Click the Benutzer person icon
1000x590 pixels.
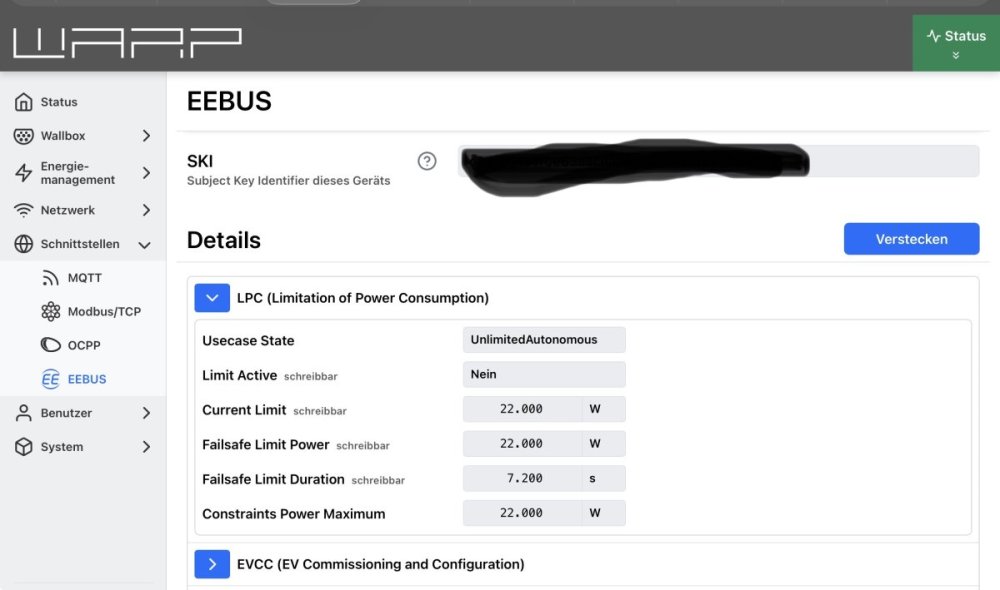pyautogui.click(x=24, y=413)
